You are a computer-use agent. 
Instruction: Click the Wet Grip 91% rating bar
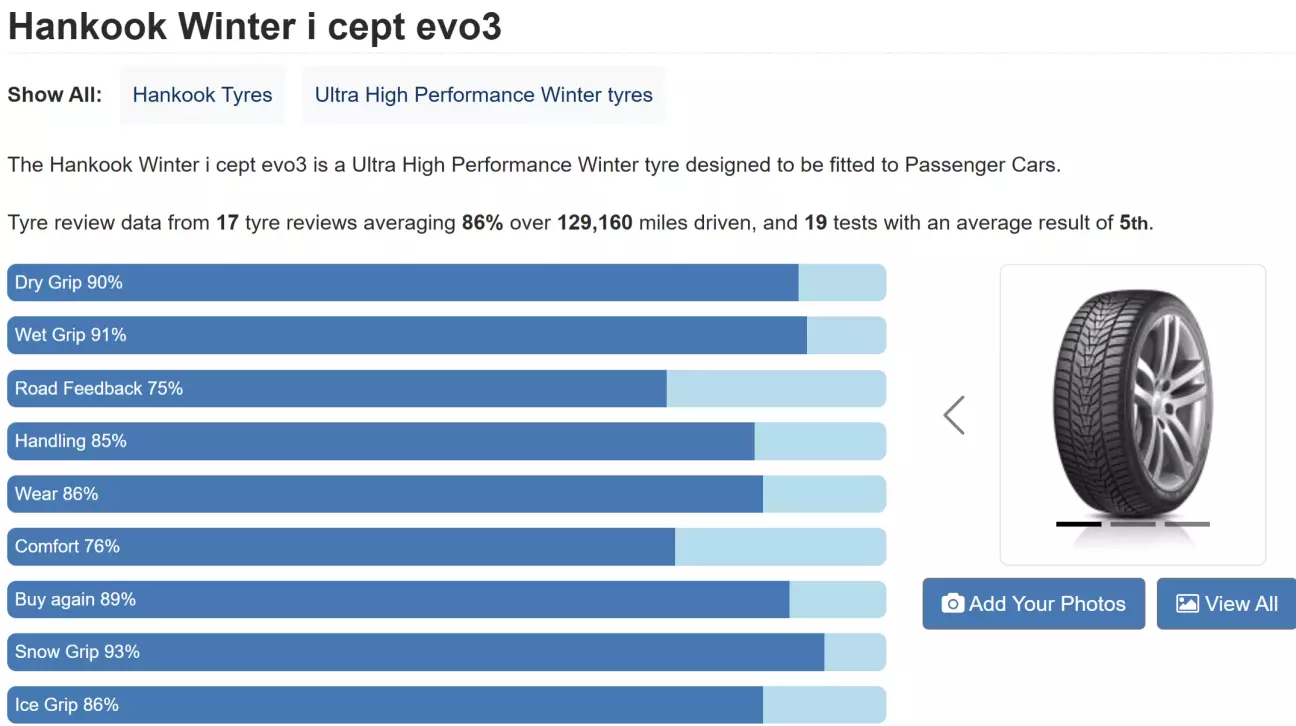pos(446,335)
